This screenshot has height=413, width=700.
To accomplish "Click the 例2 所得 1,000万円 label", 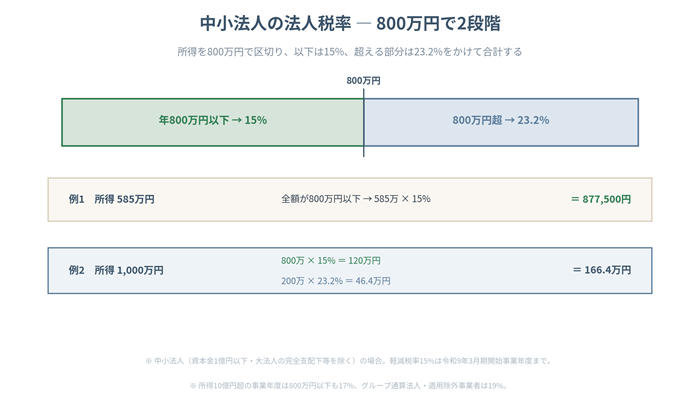I will pos(116,270).
